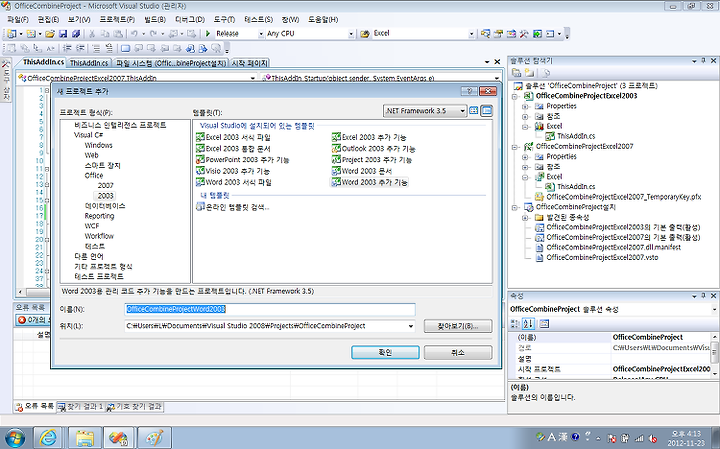Image resolution: width=720 pixels, height=449 pixels.
Task: Open the Toolbox toolbar icon
Action: tap(524, 34)
